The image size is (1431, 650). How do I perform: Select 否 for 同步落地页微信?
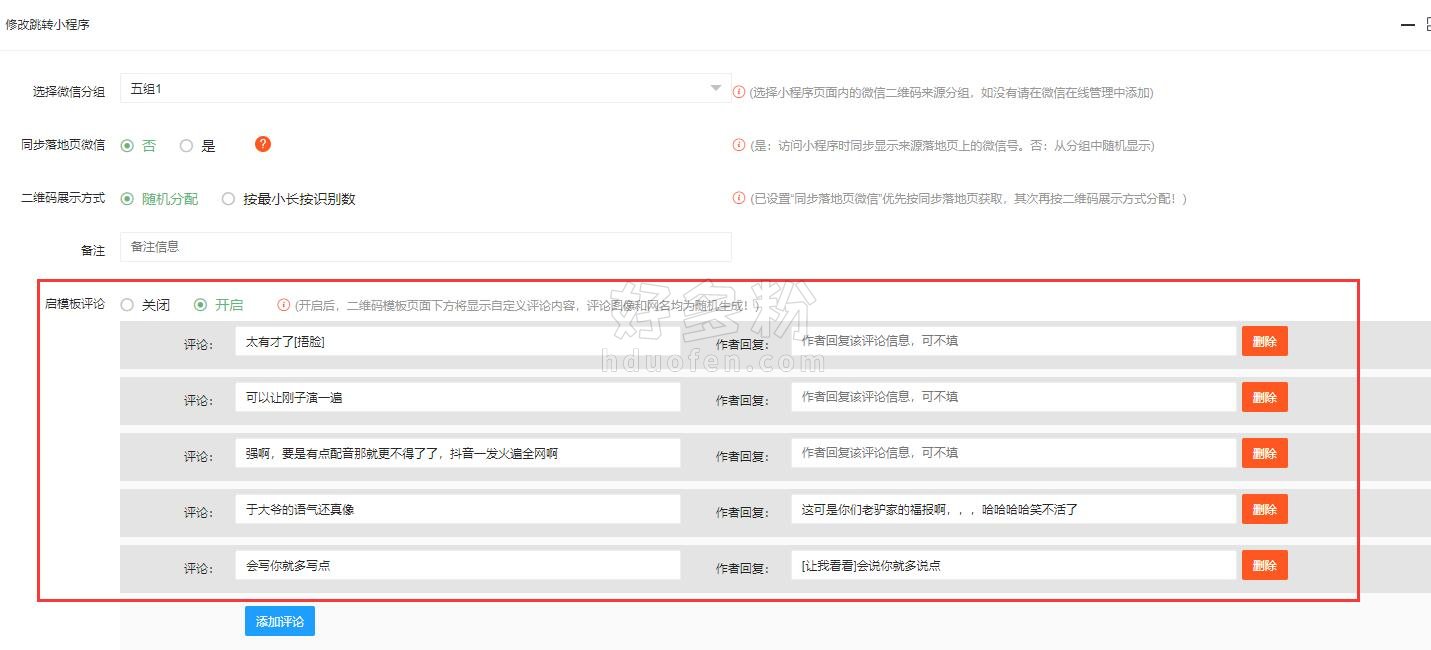point(127,146)
